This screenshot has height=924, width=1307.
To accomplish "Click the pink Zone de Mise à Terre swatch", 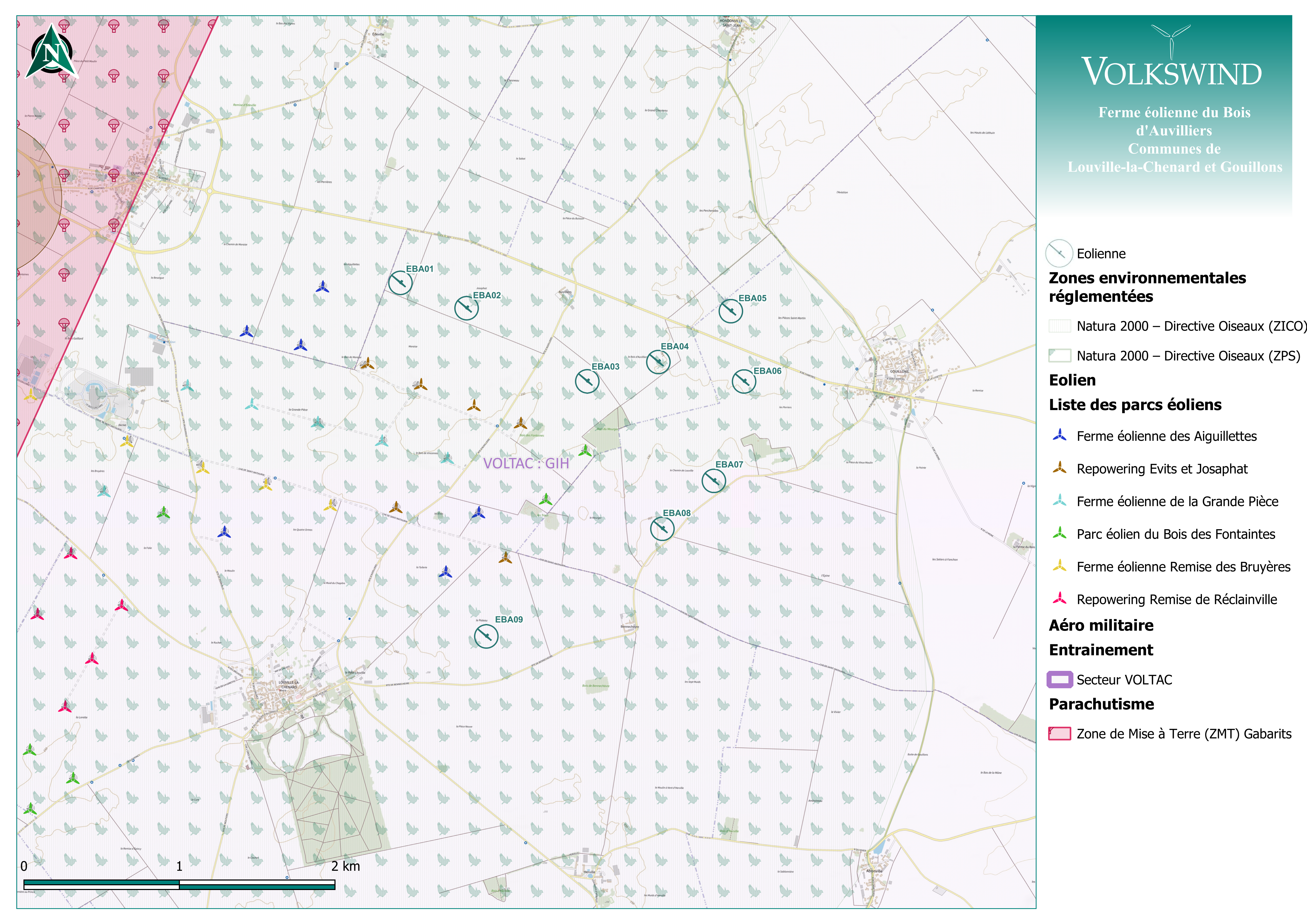I will [x=1059, y=733].
